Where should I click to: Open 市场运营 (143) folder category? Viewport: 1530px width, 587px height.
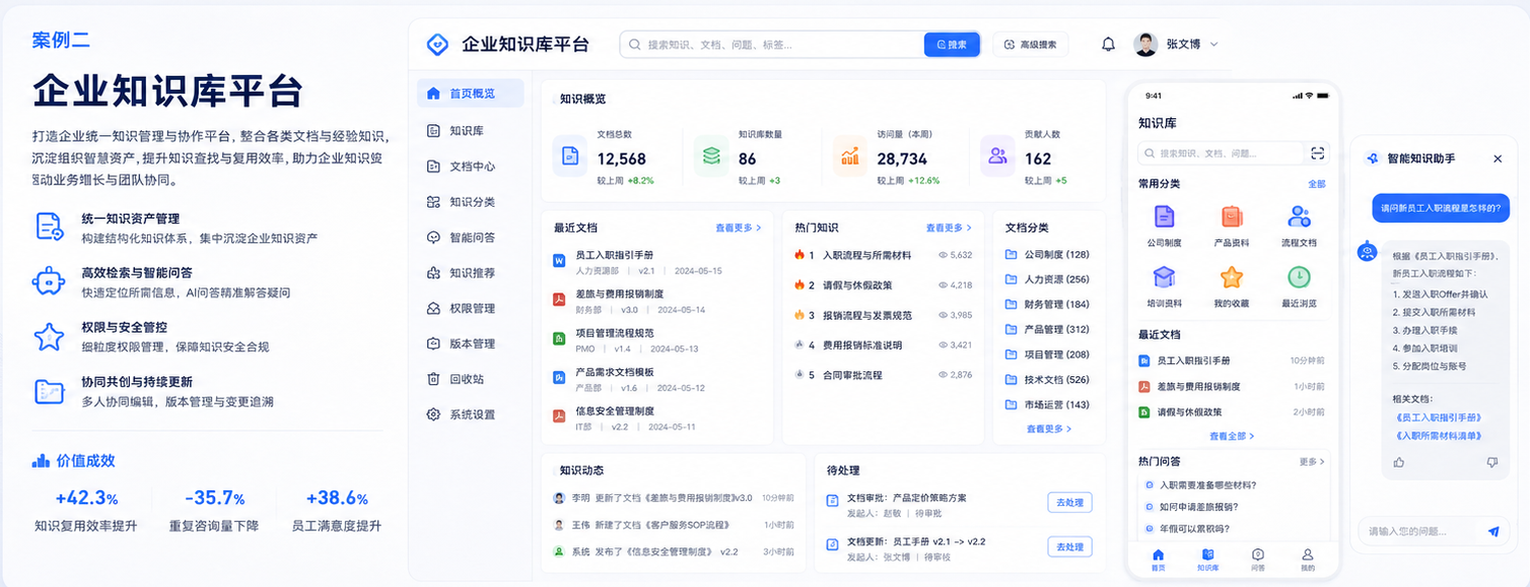[1047, 405]
